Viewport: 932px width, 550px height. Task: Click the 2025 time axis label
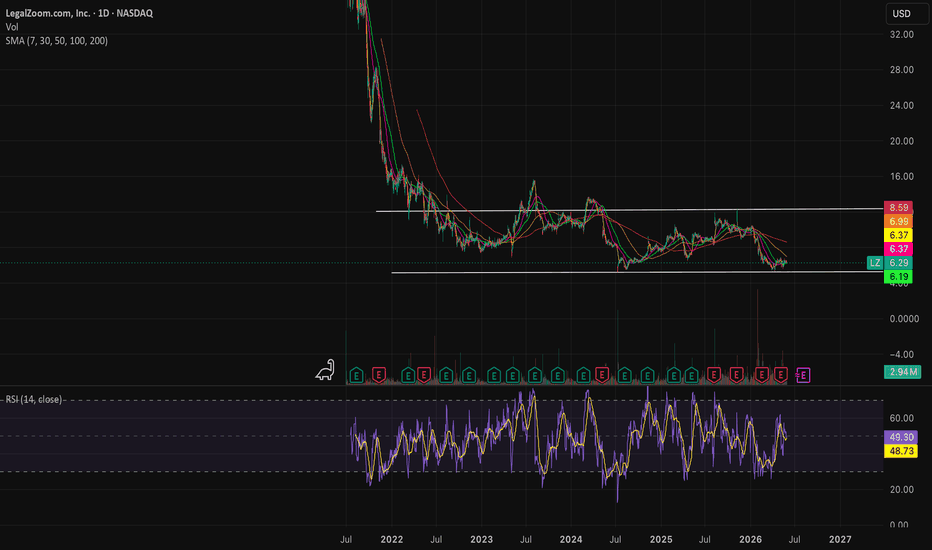click(661, 539)
